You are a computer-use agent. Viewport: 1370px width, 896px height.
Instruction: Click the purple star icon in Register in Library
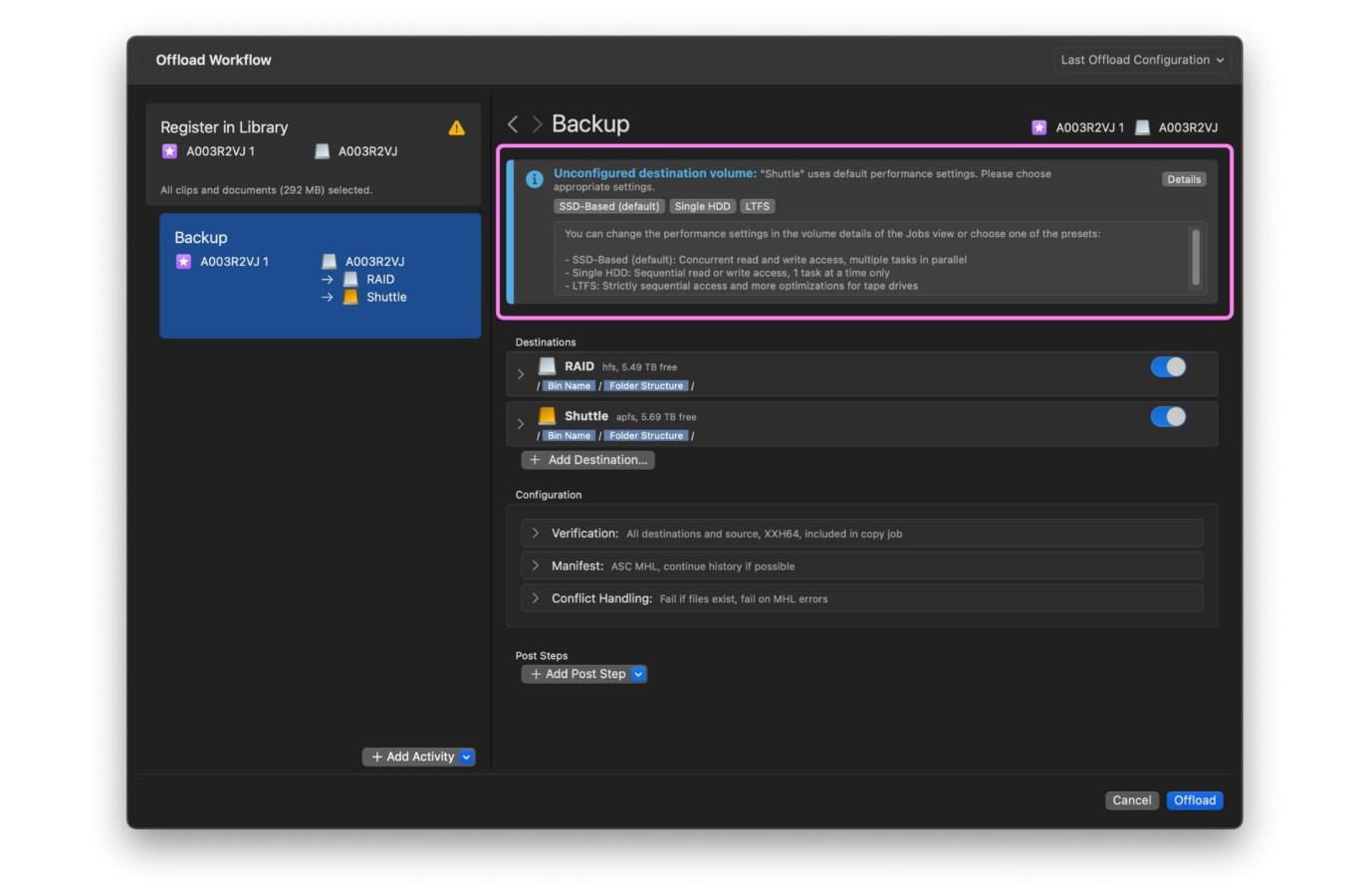[169, 151]
